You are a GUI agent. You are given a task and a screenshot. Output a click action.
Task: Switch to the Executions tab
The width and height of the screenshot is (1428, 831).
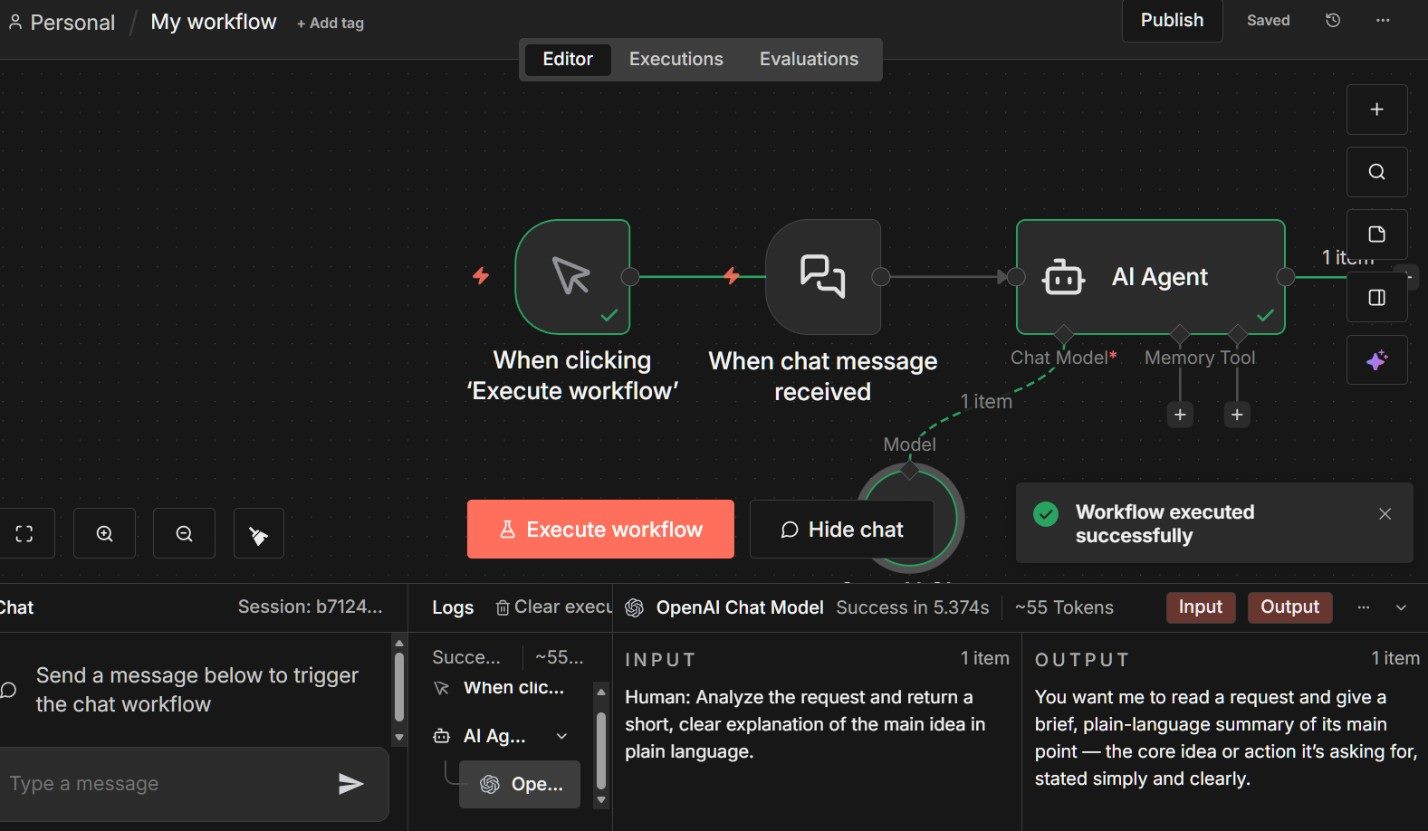tap(675, 59)
